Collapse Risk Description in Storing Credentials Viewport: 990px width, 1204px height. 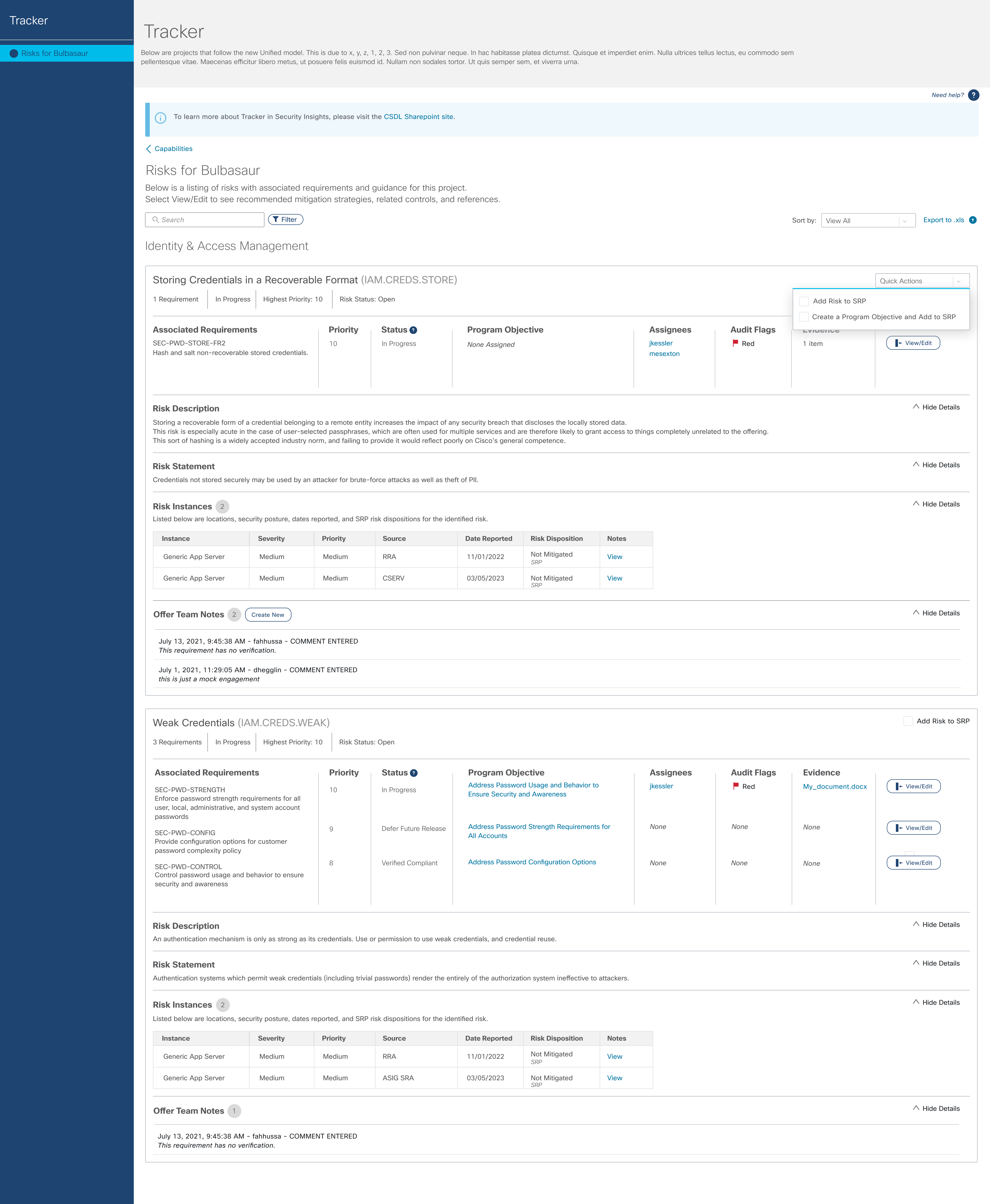[936, 407]
